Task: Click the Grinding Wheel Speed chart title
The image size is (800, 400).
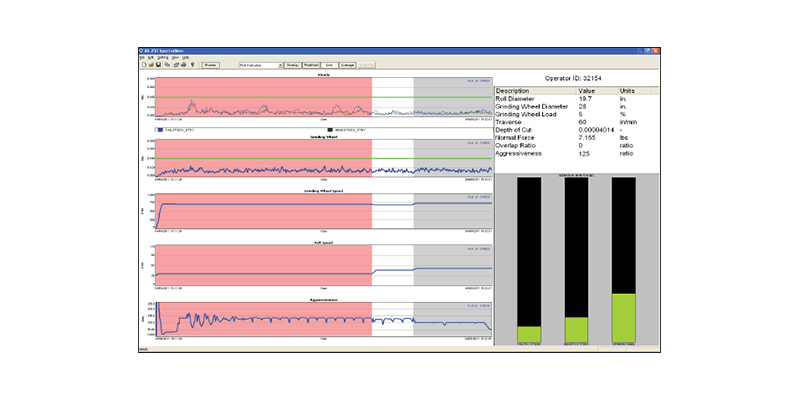Action: tap(324, 191)
